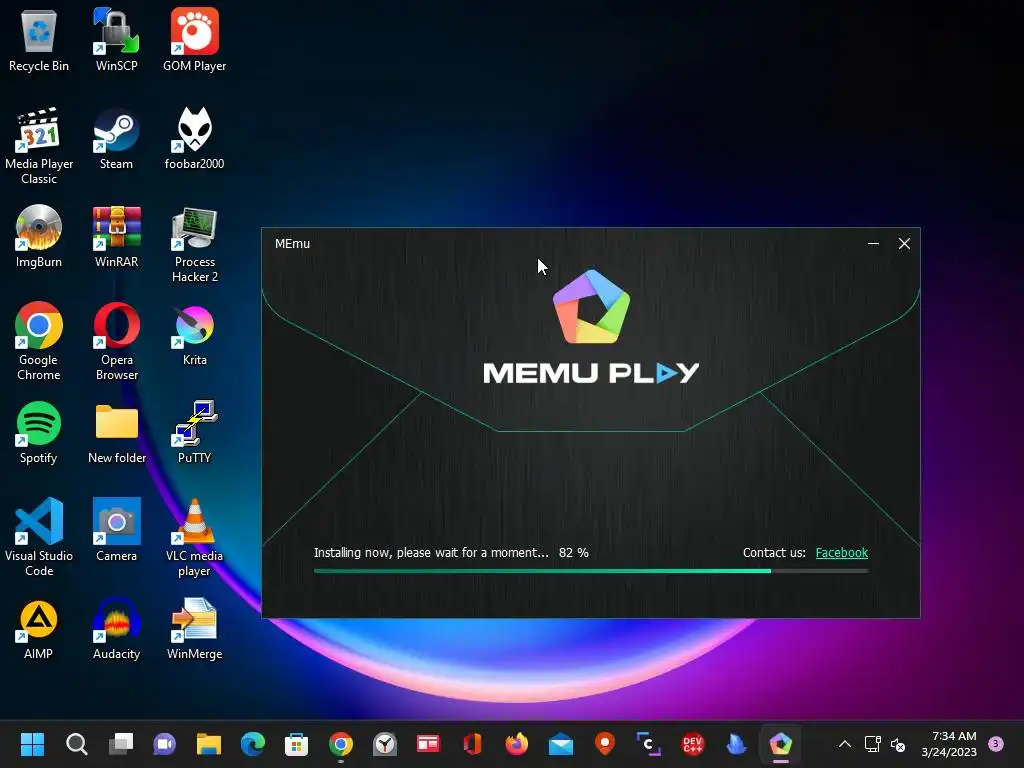Open the red news app taskbar icon
Viewport: 1024px width, 768px height.
pyautogui.click(x=428, y=743)
